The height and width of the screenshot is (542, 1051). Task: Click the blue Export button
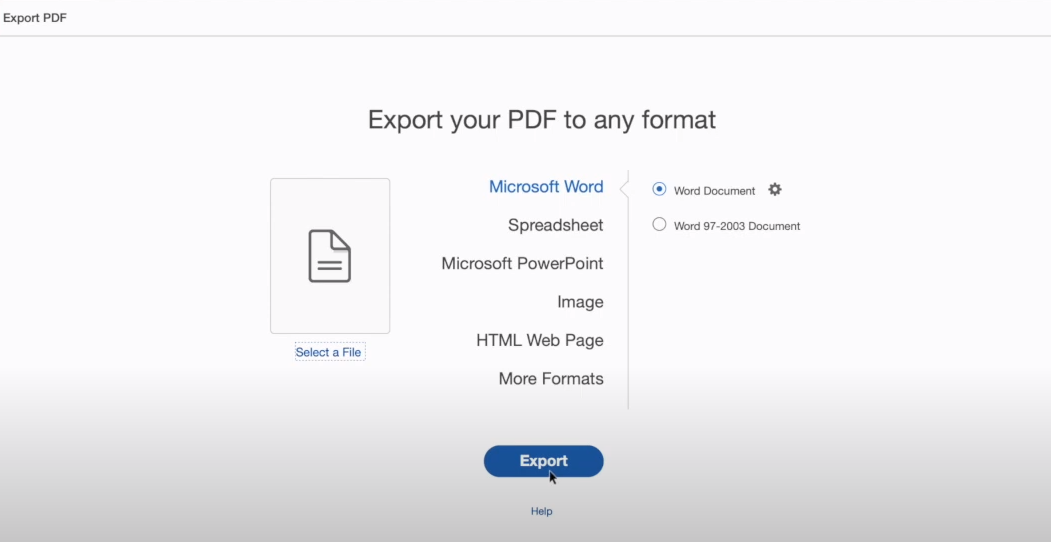tap(544, 461)
